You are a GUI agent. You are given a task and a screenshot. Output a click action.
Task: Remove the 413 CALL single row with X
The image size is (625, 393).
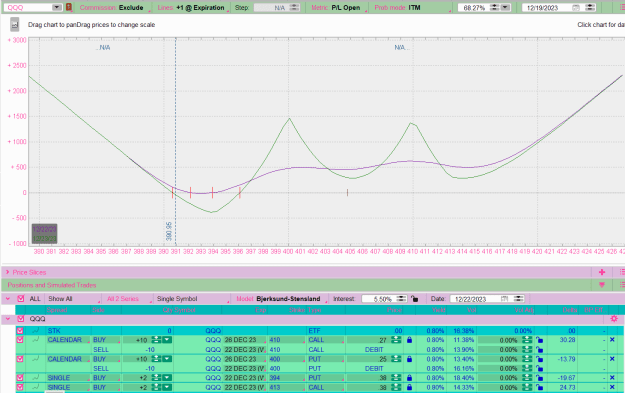coord(612,387)
